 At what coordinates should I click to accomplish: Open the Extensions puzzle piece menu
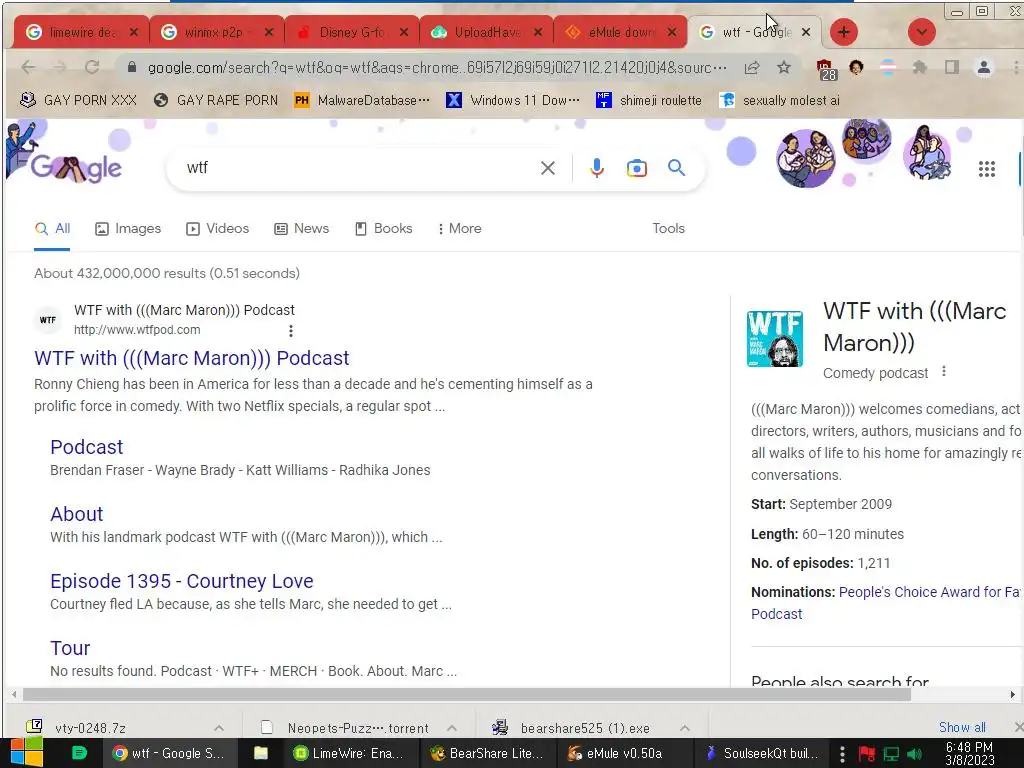click(920, 67)
